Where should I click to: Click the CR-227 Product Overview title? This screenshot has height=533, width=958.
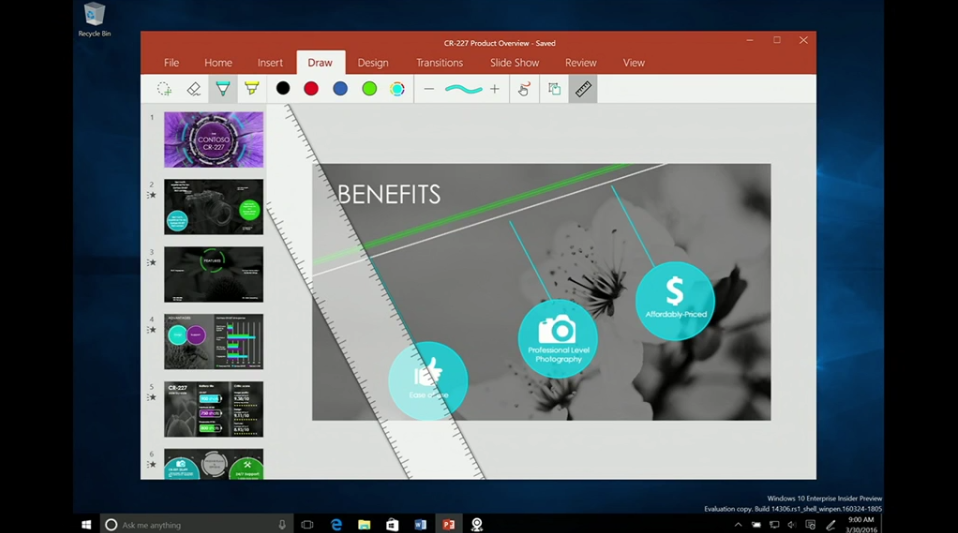[x=499, y=43]
